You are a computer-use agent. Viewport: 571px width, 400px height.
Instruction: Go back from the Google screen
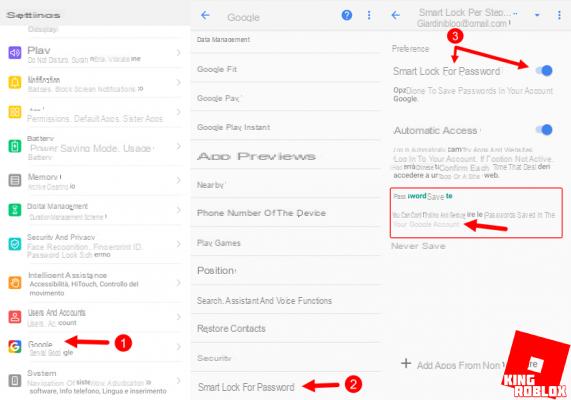(x=205, y=16)
